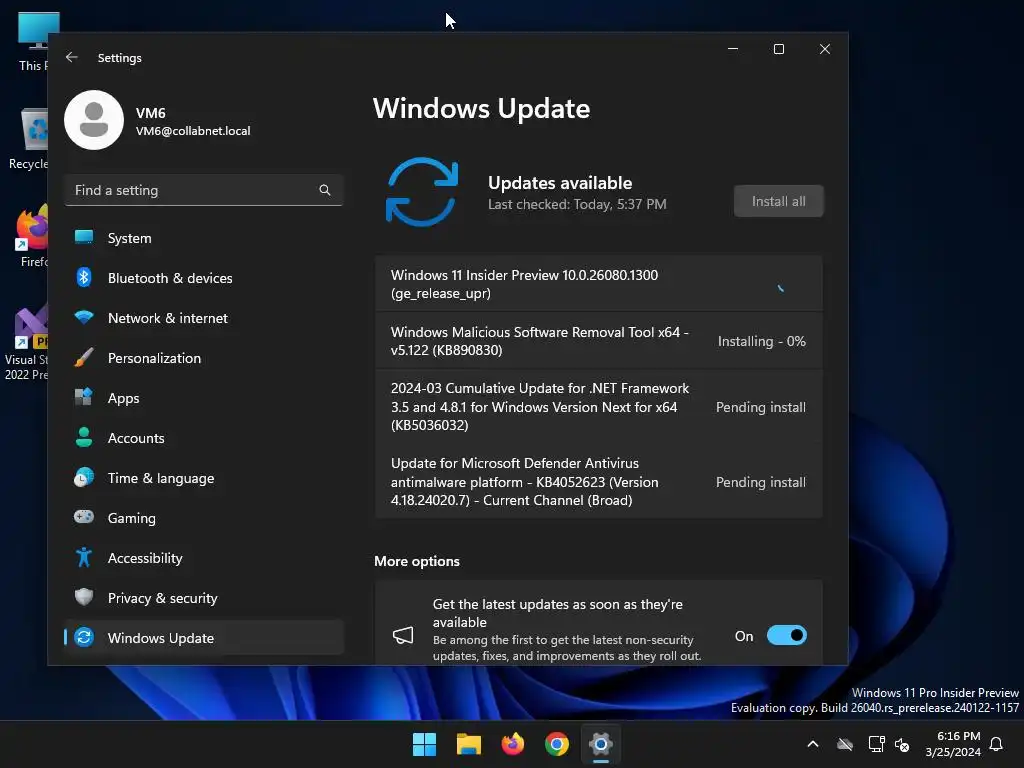Click the taskbar clock showing 6:16 PM
Screen dimensions: 1024x768
tap(953, 744)
